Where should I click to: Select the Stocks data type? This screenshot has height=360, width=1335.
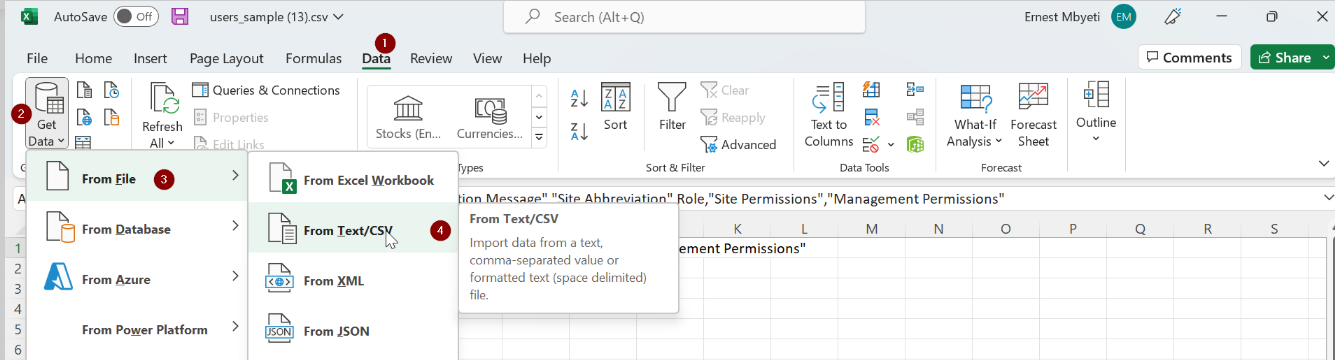click(407, 118)
